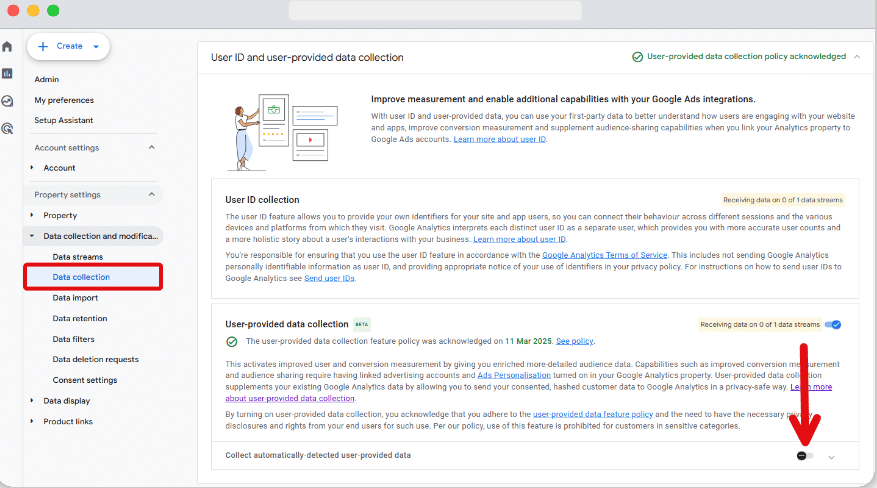
Task: Click the '11 Mar 2025' date text
Action: [x=529, y=341]
